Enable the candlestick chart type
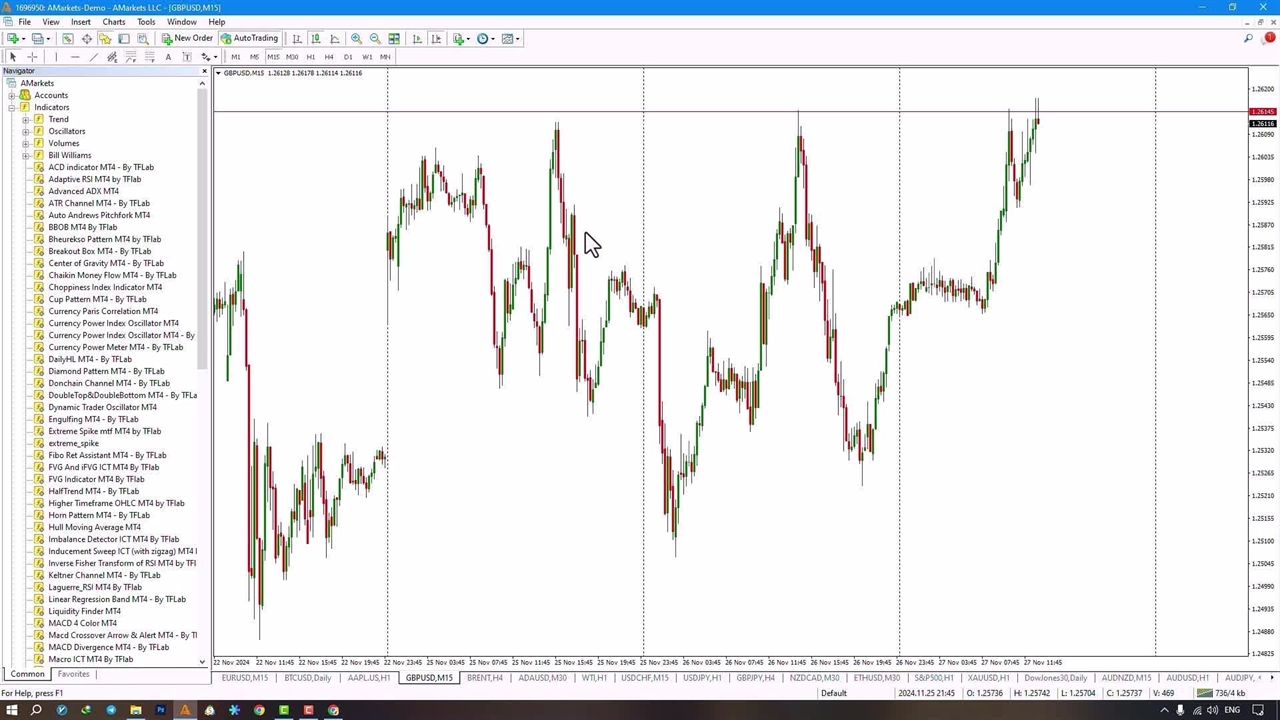Viewport: 1280px width, 720px height. tap(315, 39)
